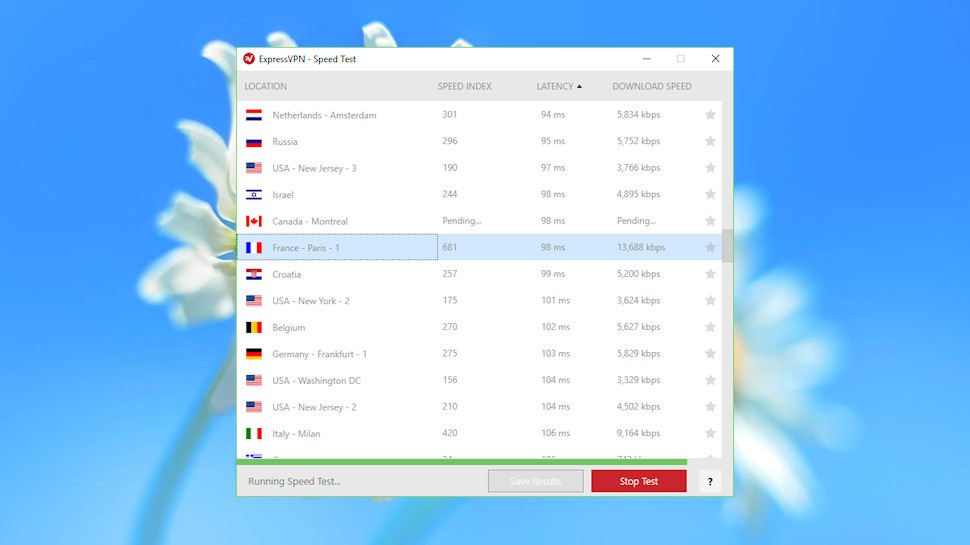
Task: Sort by the LOCATION column header
Action: (265, 87)
